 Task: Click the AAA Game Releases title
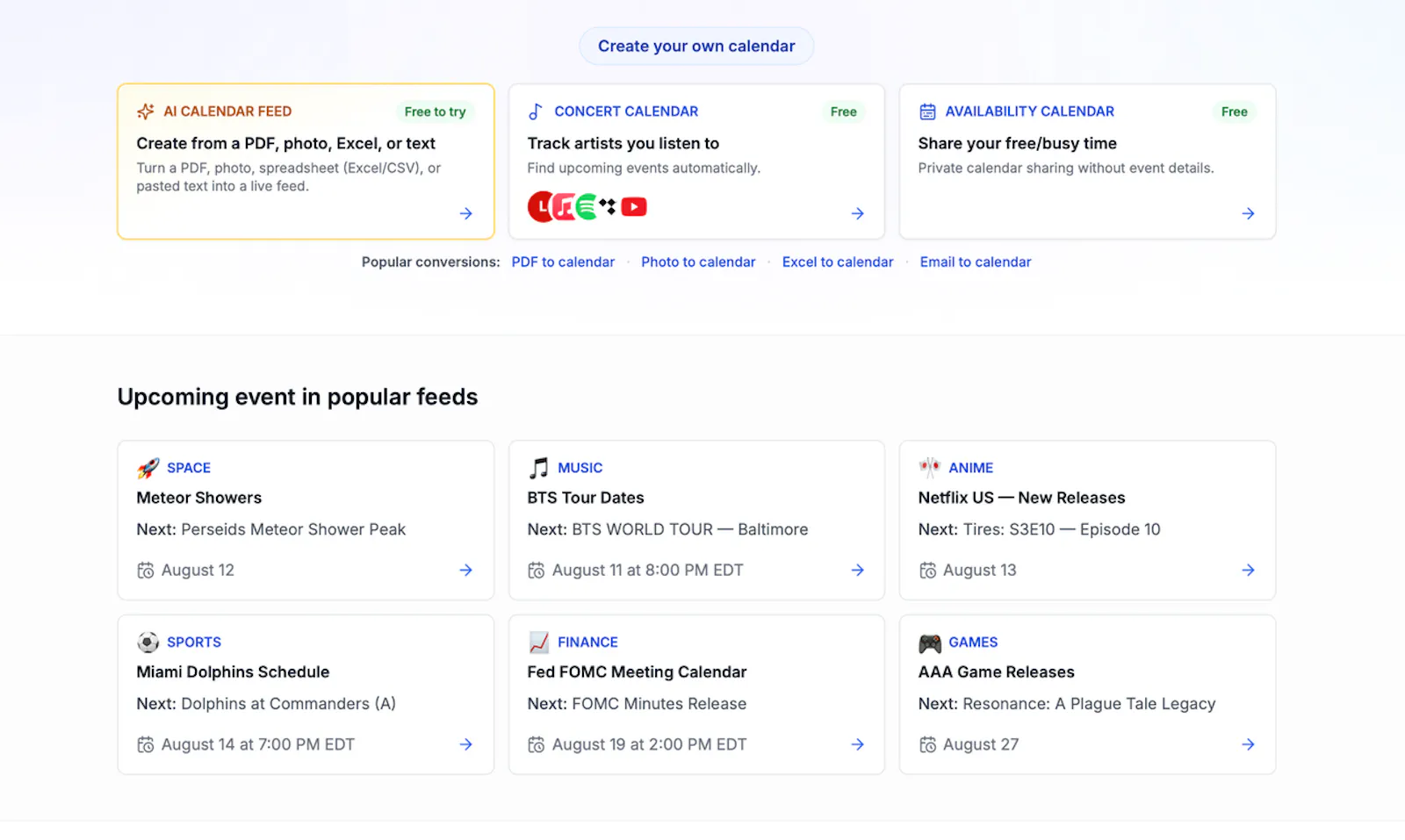coord(996,672)
